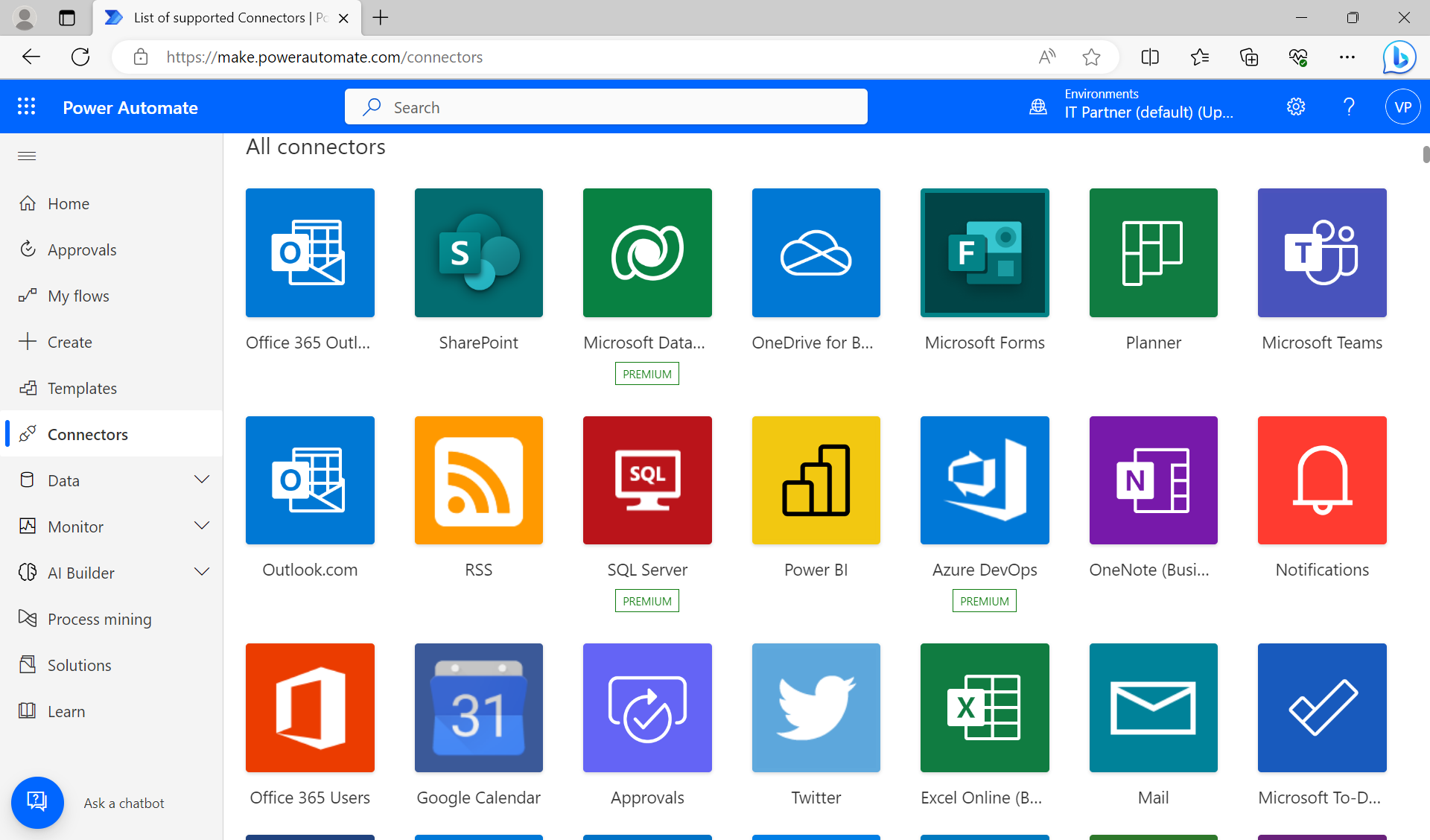The image size is (1430, 840).
Task: Open the Notifications bell connector
Action: tap(1321, 480)
